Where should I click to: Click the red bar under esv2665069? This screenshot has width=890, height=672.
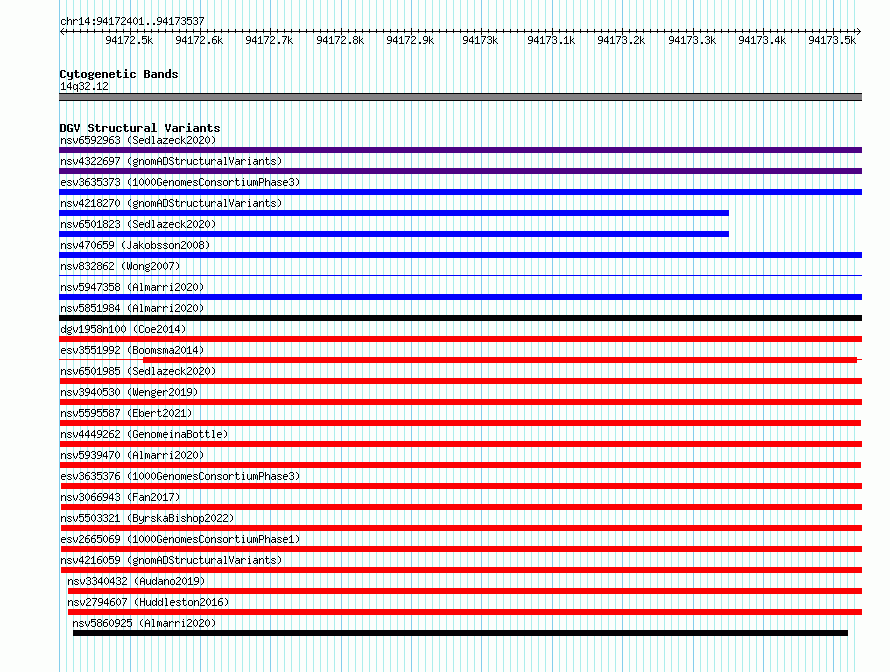(x=461, y=549)
